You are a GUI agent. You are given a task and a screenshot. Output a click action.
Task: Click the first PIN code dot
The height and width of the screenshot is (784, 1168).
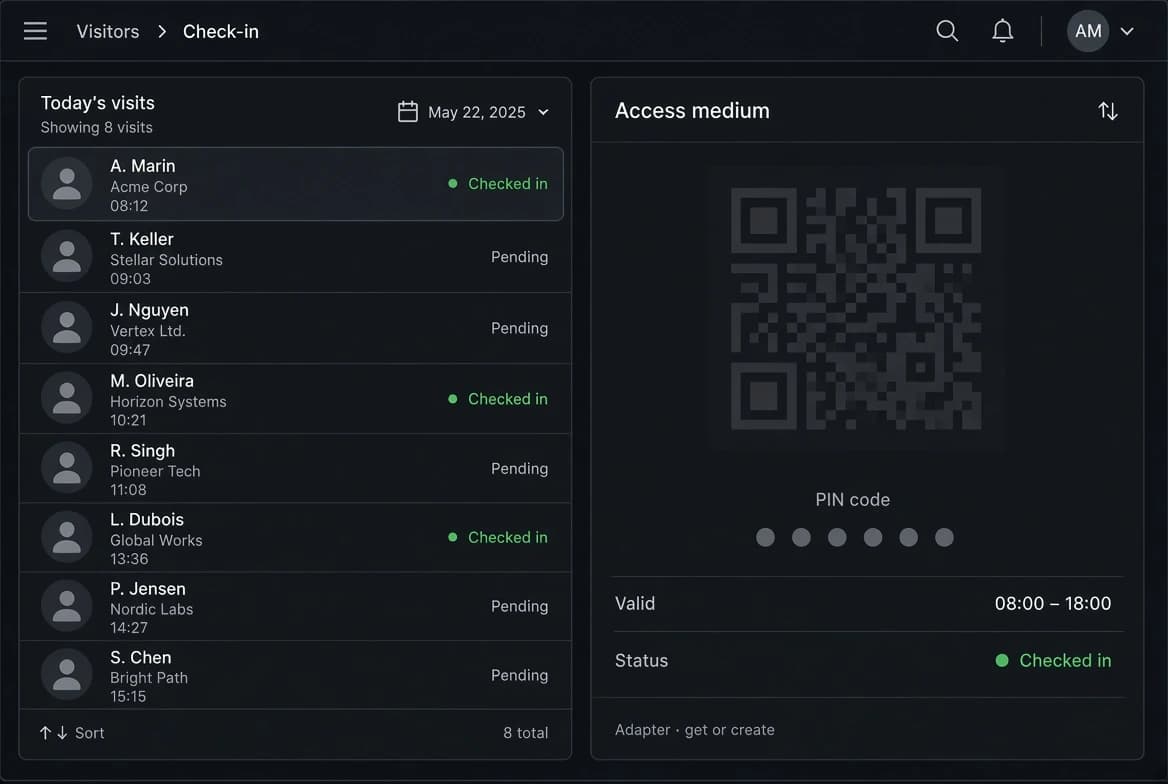point(765,537)
